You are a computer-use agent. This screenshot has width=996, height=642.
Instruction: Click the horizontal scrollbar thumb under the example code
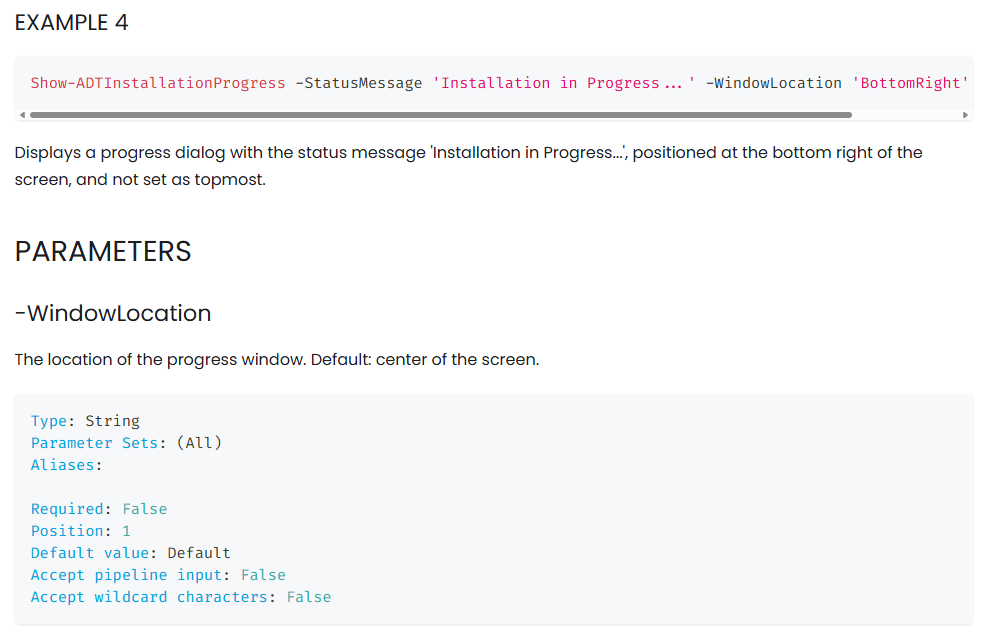click(441, 115)
